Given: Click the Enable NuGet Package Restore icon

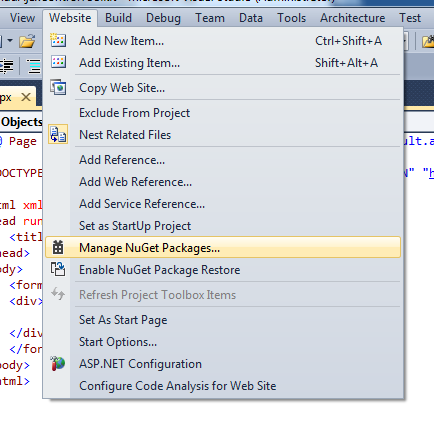Looking at the screenshot, I should [x=58, y=269].
